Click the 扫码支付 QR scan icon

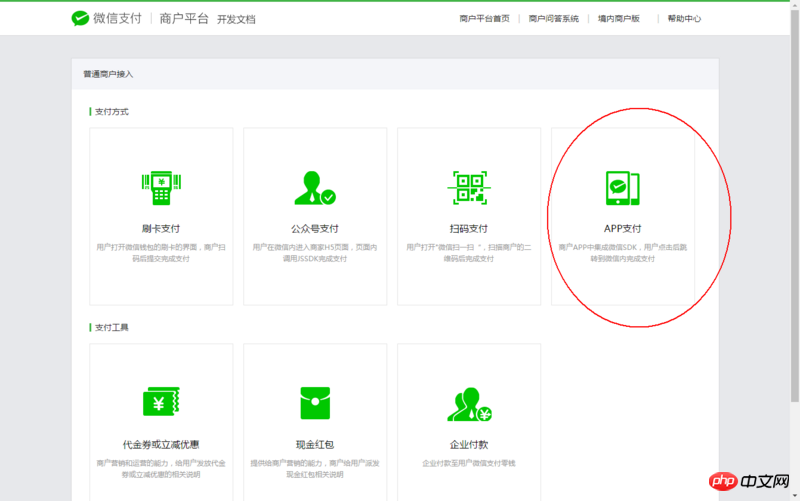[x=468, y=187]
